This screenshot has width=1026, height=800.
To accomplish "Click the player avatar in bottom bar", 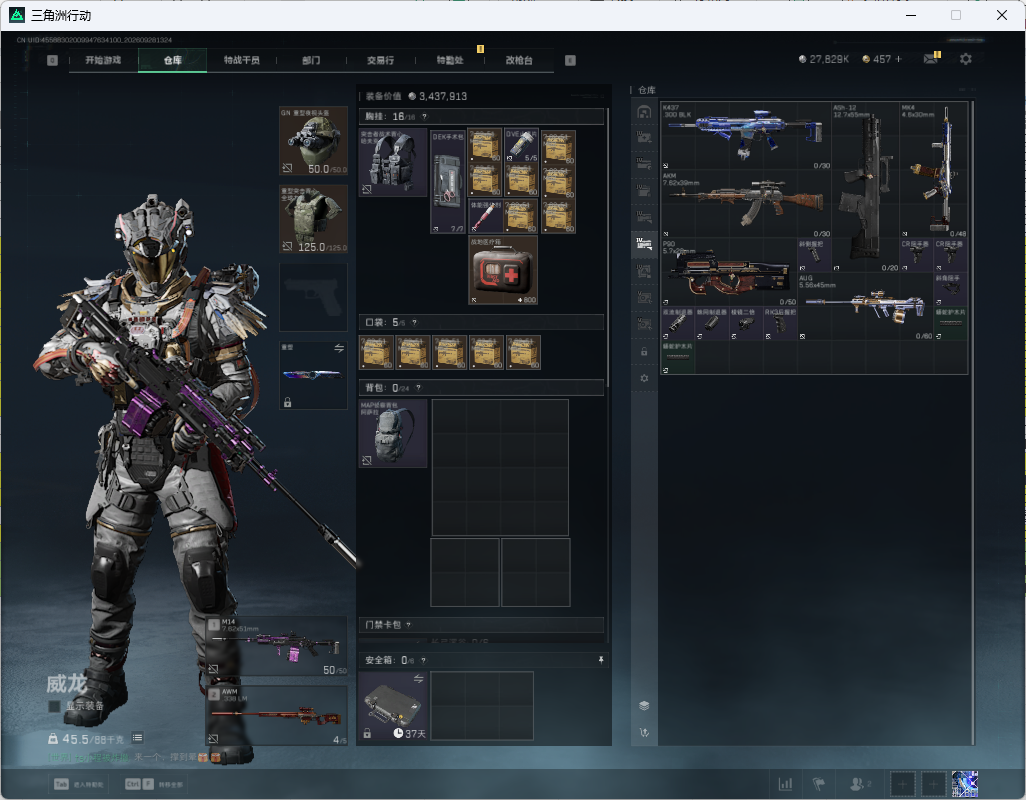I will click(x=964, y=784).
